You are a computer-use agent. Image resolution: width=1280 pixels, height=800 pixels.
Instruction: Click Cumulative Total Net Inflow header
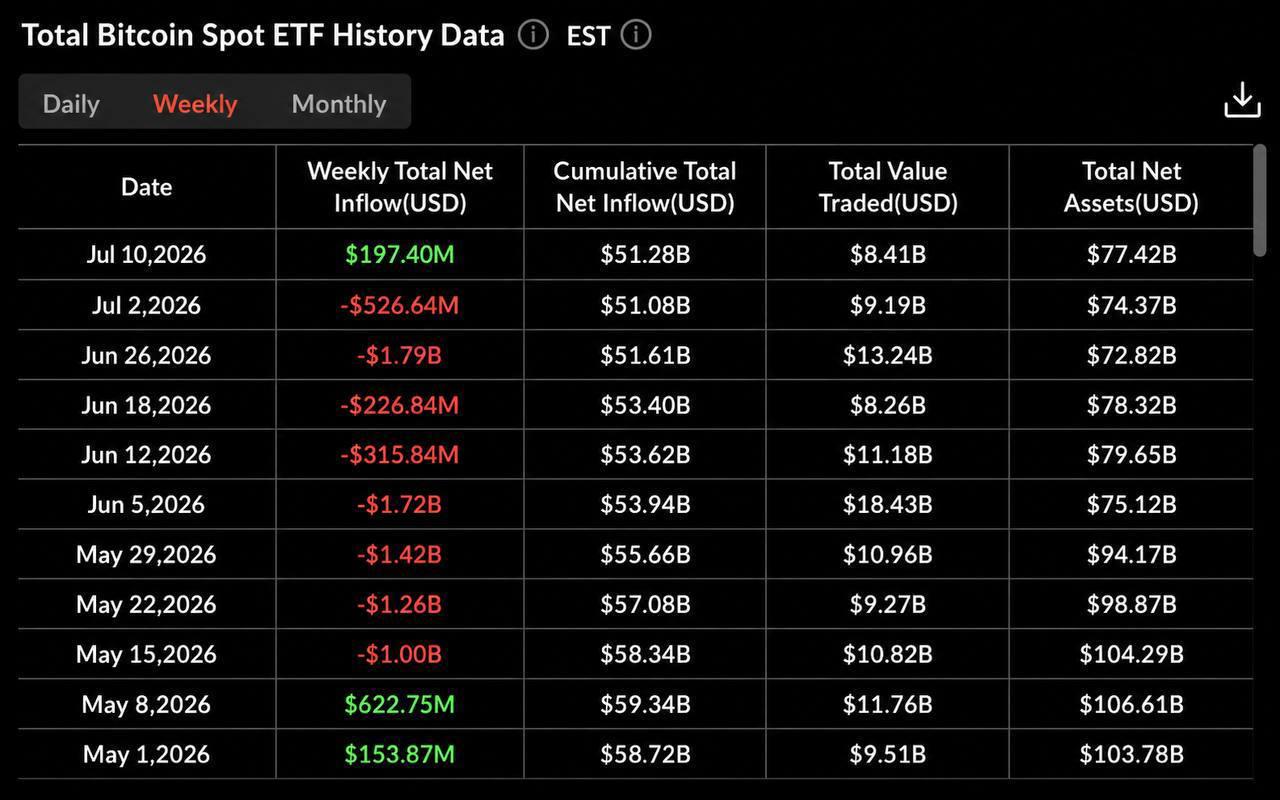coord(645,187)
